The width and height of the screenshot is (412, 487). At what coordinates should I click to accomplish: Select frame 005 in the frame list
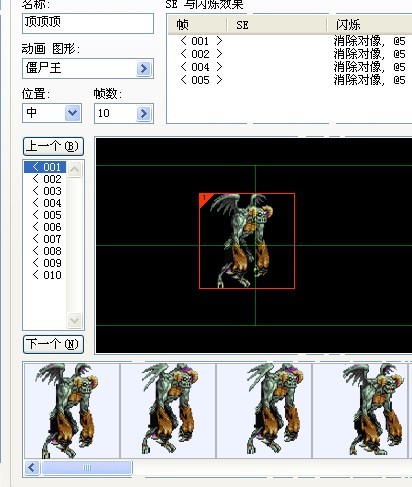(x=45, y=215)
